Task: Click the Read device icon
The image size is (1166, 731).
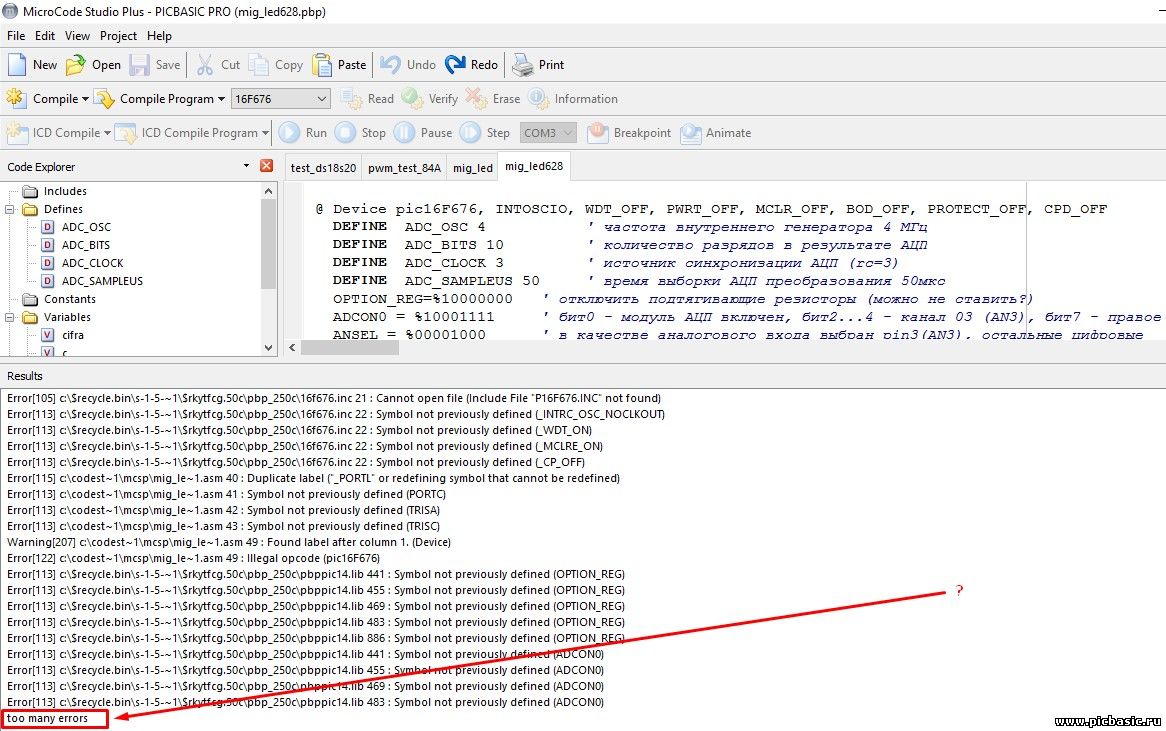Action: tap(351, 98)
